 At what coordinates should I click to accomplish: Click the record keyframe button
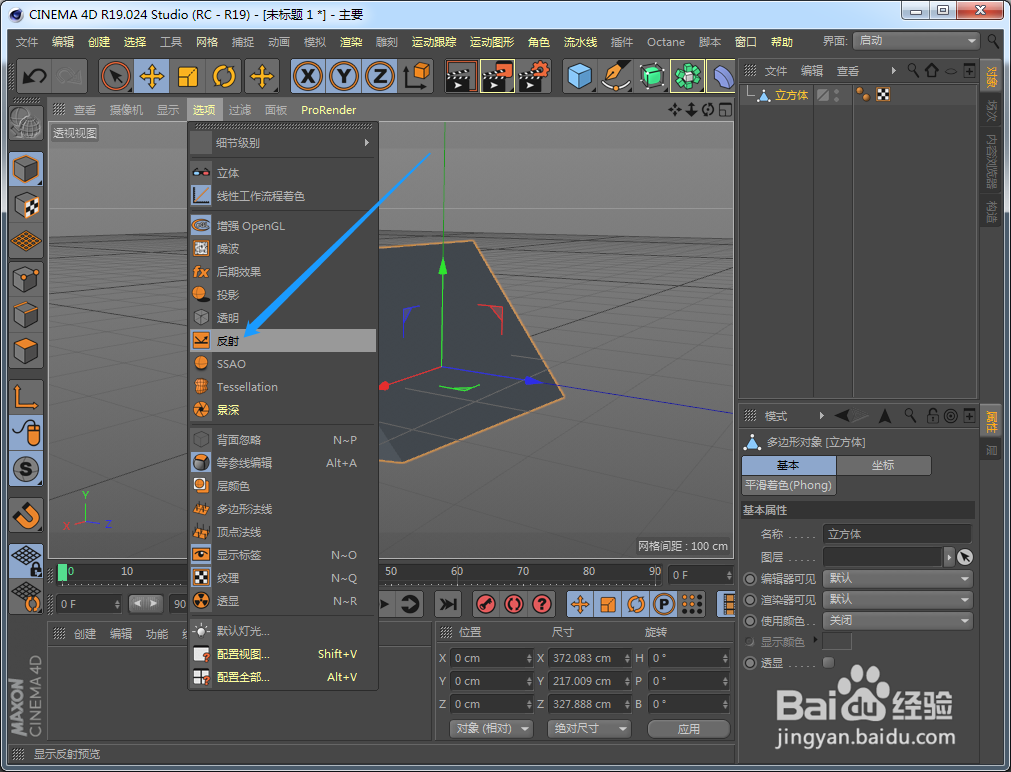point(486,604)
